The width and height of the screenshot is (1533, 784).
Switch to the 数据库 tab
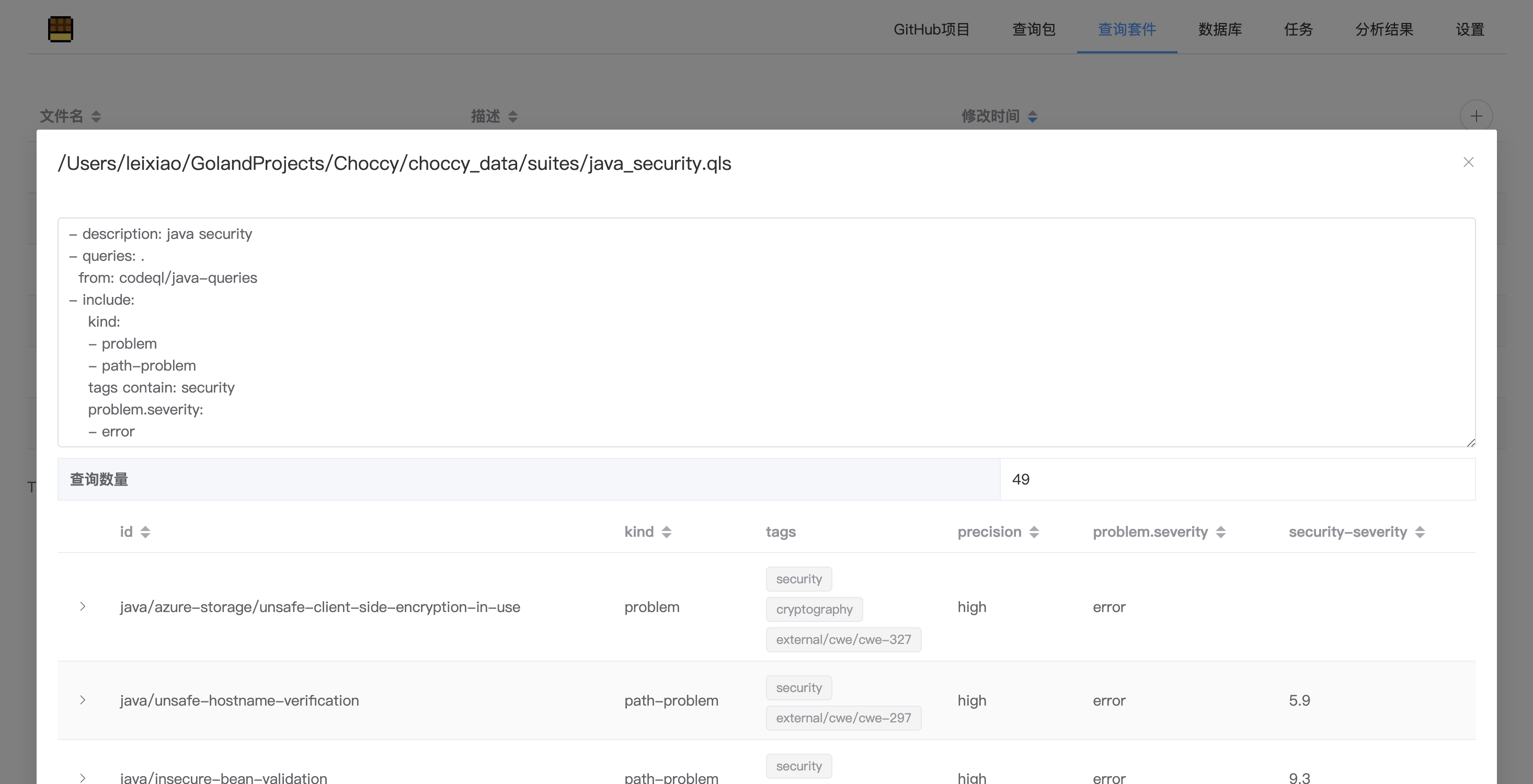(x=1220, y=29)
